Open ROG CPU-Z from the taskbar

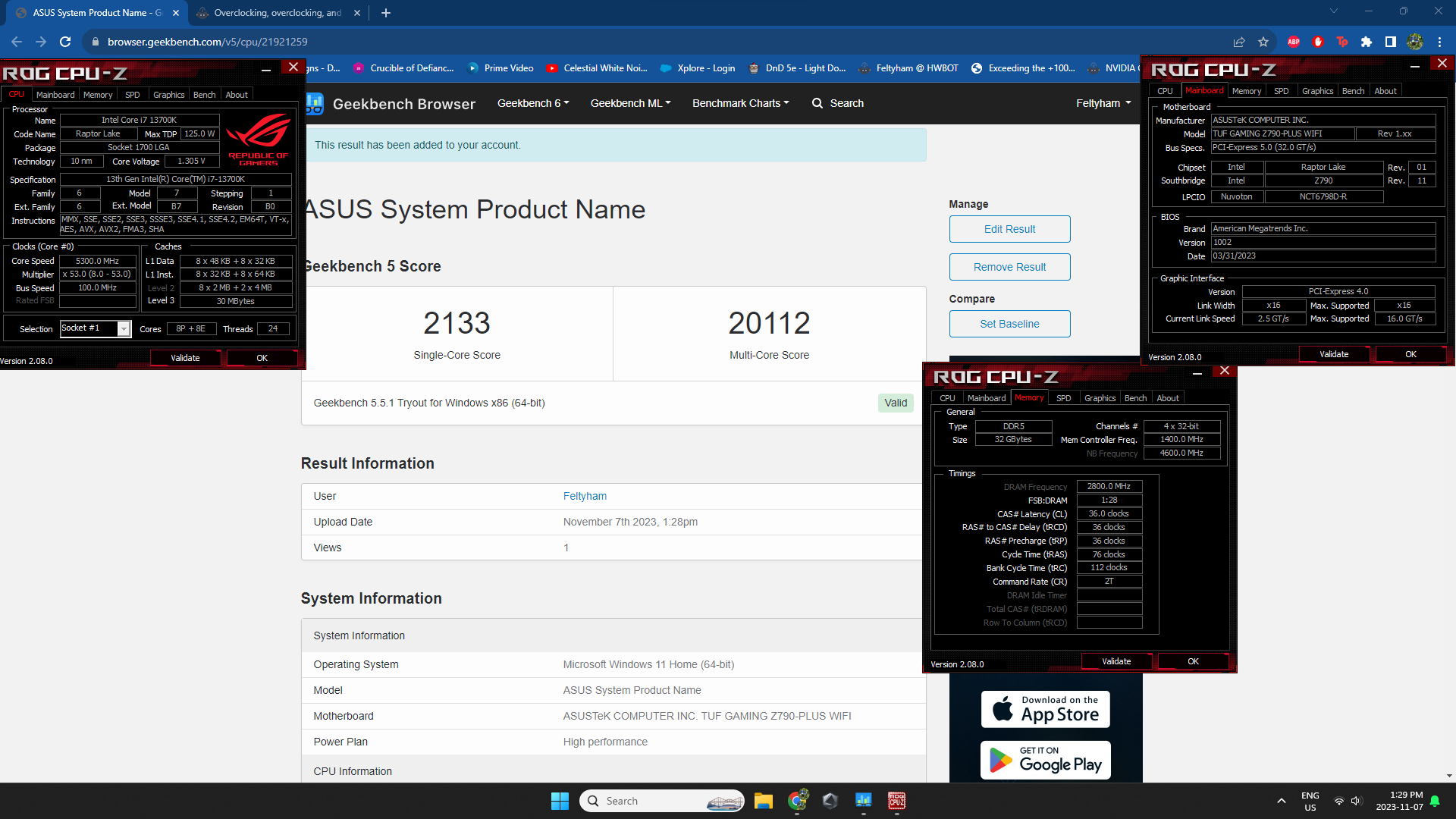pyautogui.click(x=897, y=801)
